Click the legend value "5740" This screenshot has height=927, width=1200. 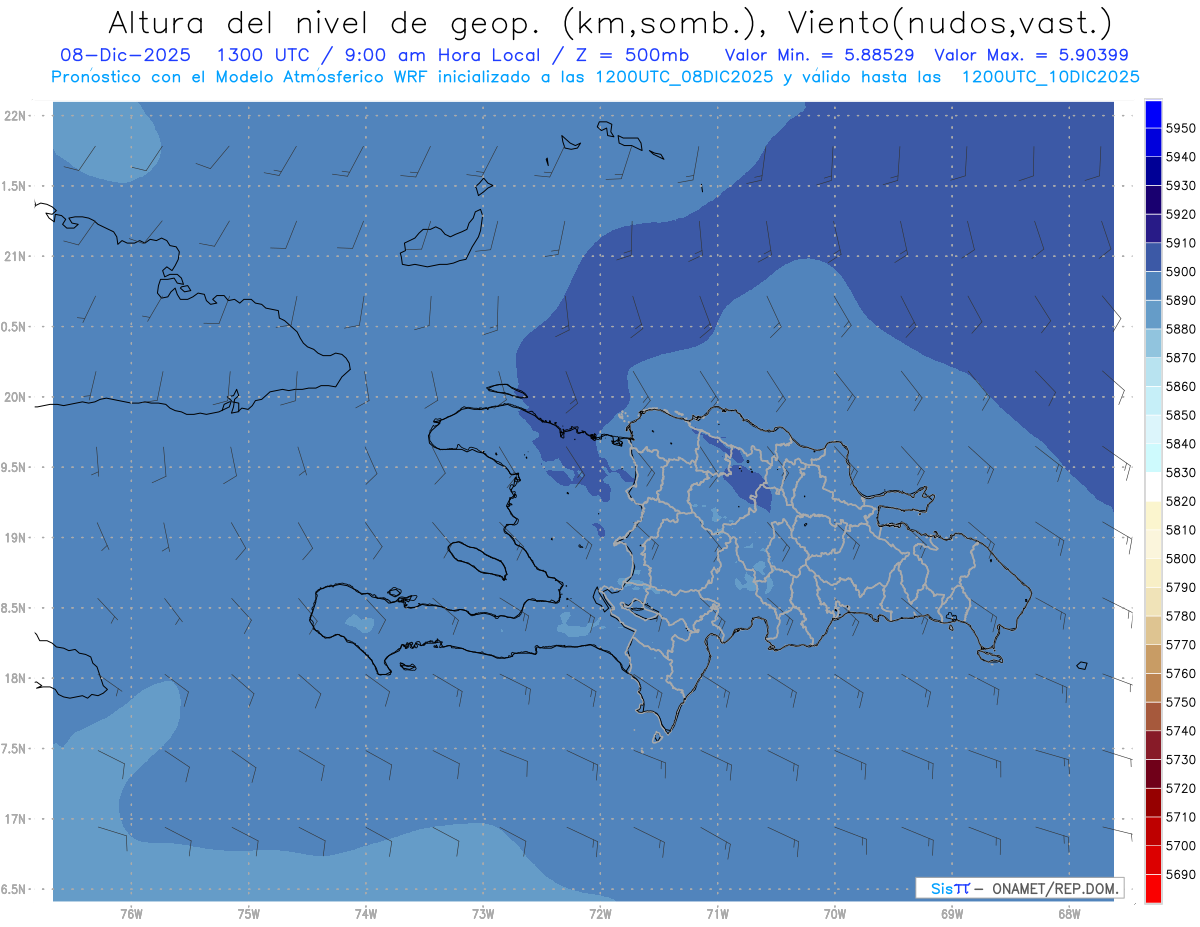pyautogui.click(x=1180, y=731)
